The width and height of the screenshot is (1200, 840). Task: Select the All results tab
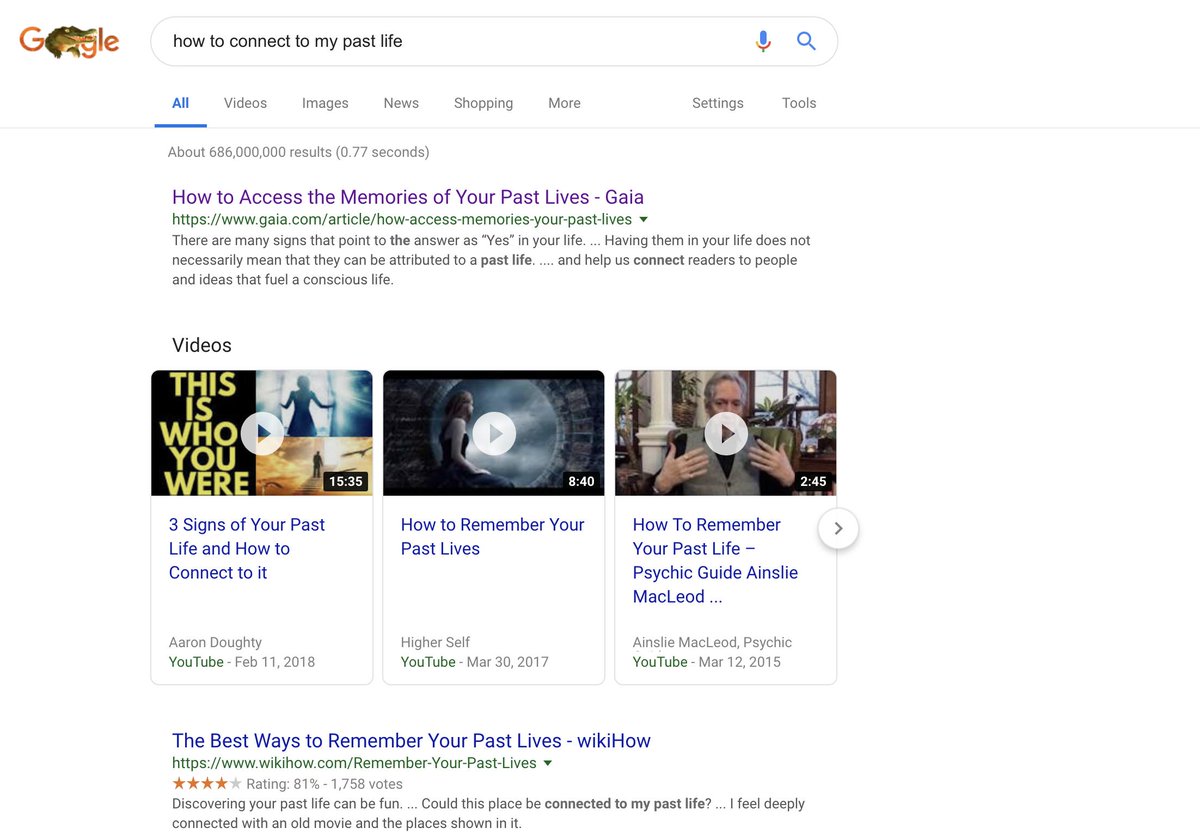(180, 103)
